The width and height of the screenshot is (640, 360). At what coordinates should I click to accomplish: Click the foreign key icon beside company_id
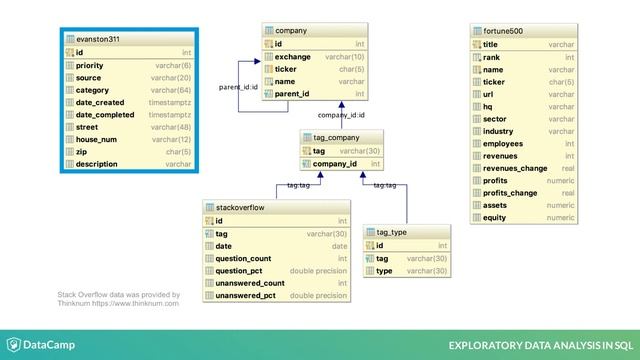pyautogui.click(x=307, y=164)
